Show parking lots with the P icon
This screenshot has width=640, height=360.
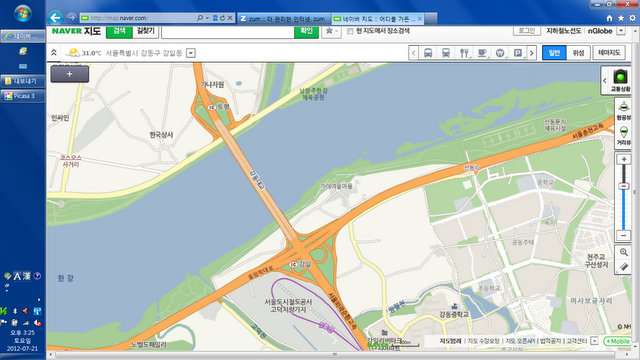pyautogui.click(x=518, y=53)
